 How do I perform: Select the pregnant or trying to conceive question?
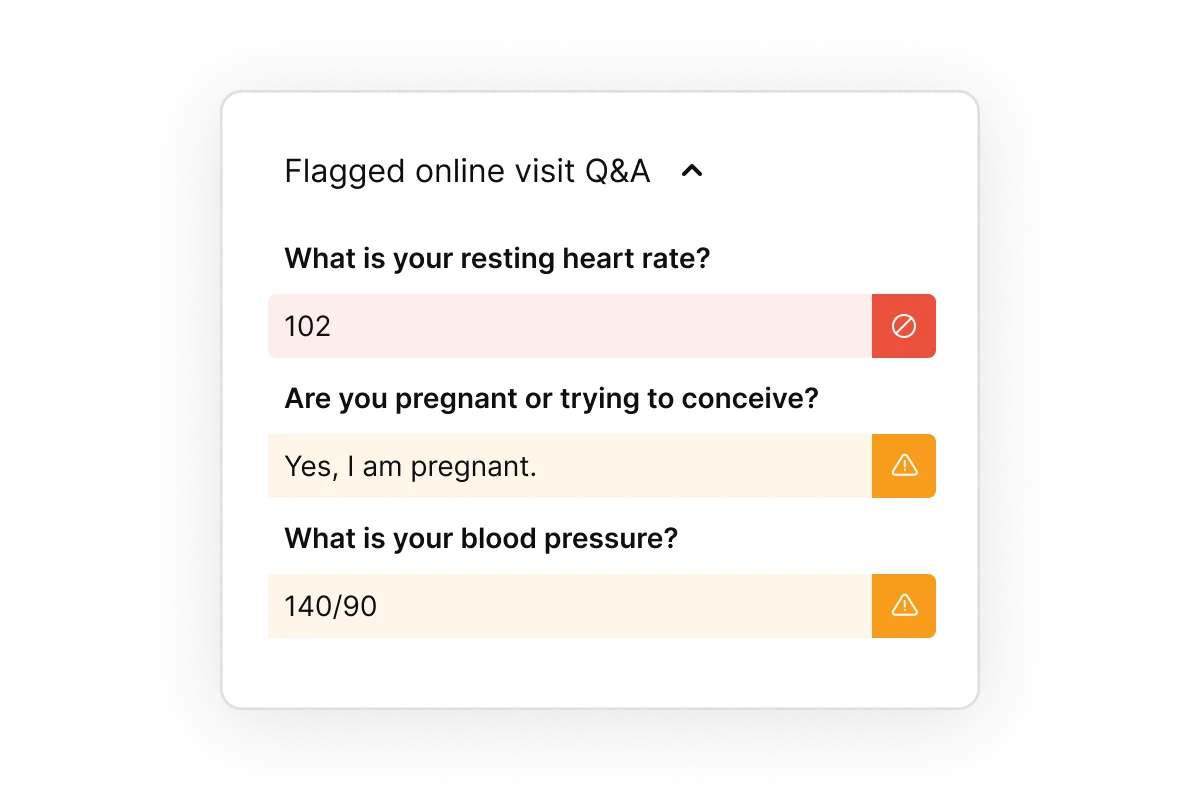point(551,398)
